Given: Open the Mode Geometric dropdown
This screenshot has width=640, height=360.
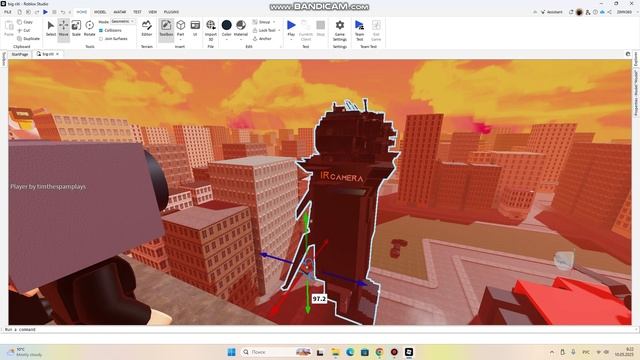Looking at the screenshot, I should click(x=122, y=22).
